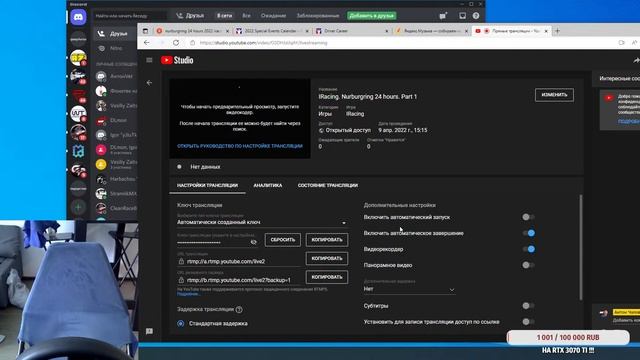The image size is (640, 360).
Task: Open Discord help icon
Action: (x=476, y=16)
